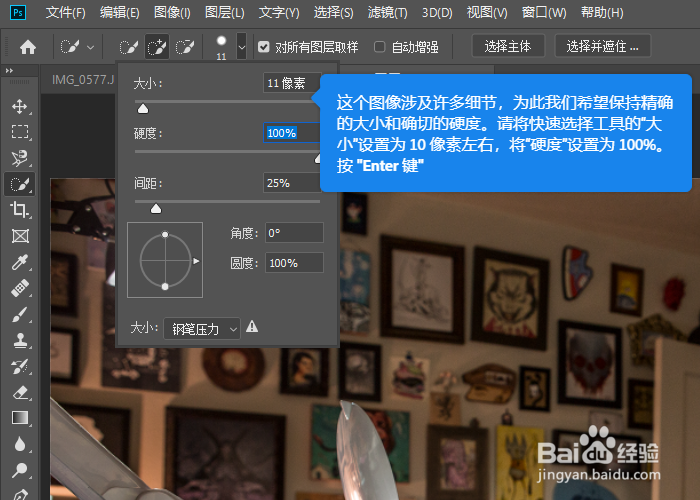Select the Rectangular Marquee tool
Screen dimensions: 700x500
point(20,132)
